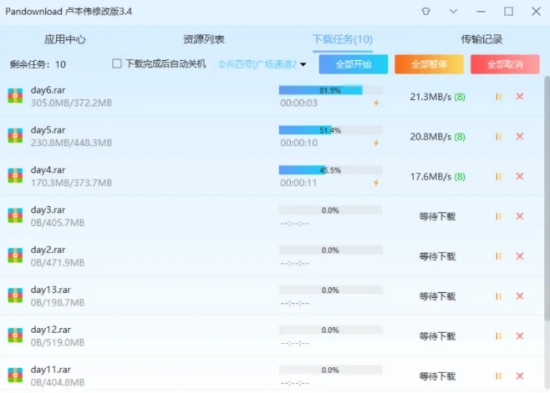This screenshot has width=550, height=393.
Task: Select the day12.rar file name
Action: point(51,330)
